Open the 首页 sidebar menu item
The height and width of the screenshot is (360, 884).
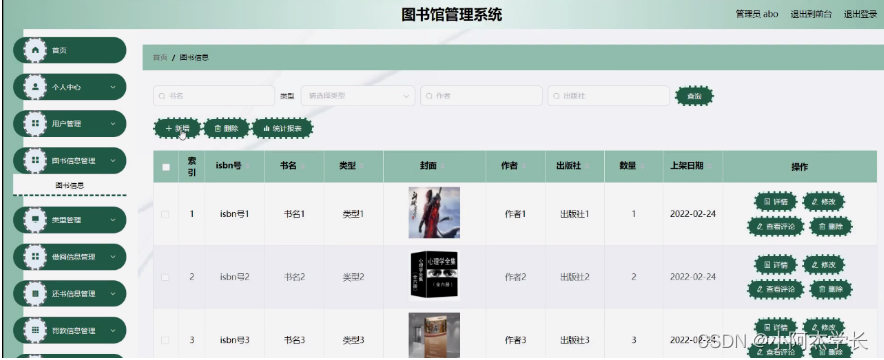coord(69,50)
